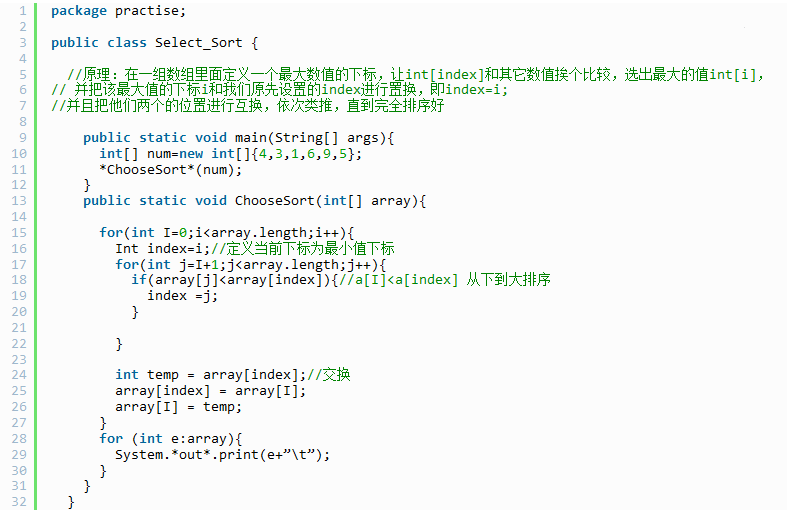This screenshot has height=513, width=787.
Task: Click the "index =j;" statement
Action: (182, 295)
